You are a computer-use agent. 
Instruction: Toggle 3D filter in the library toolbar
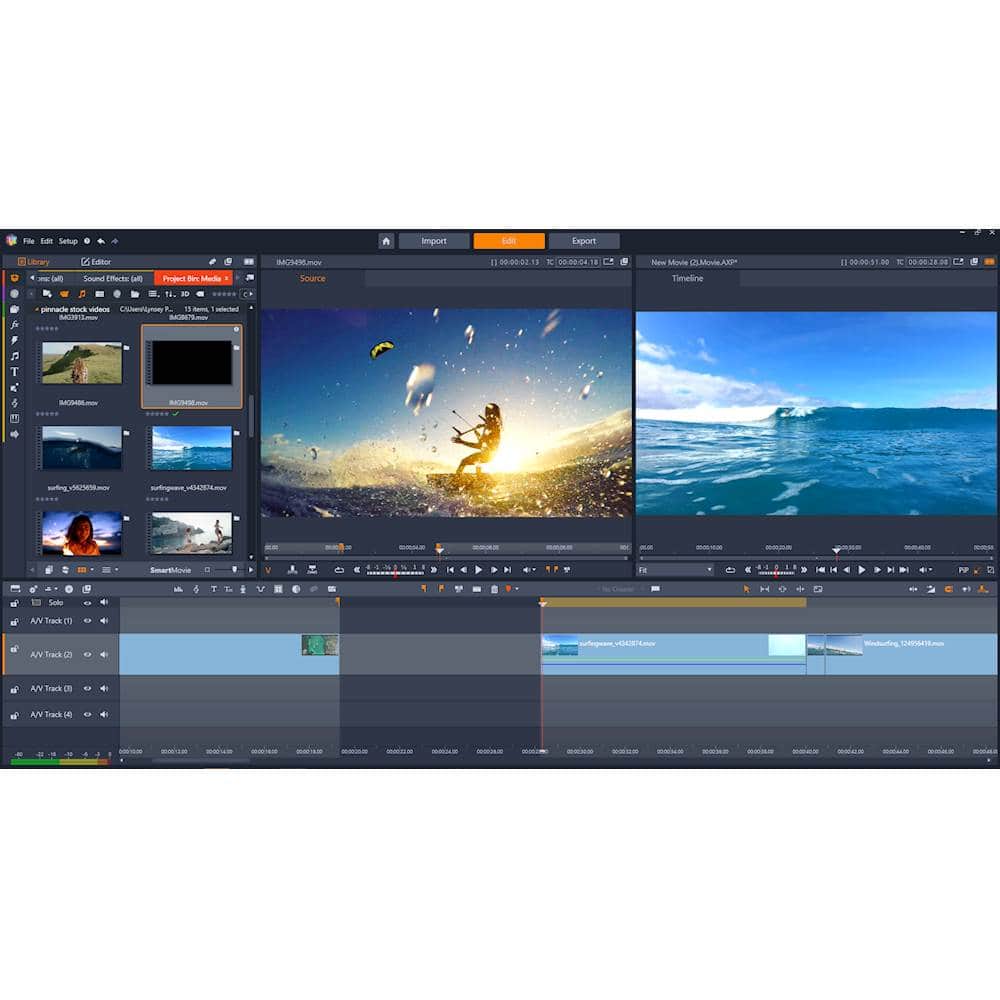pos(185,294)
